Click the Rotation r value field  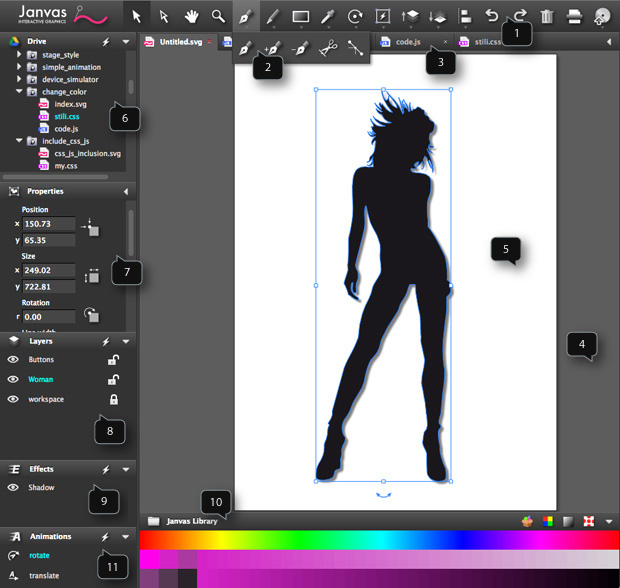click(48, 316)
